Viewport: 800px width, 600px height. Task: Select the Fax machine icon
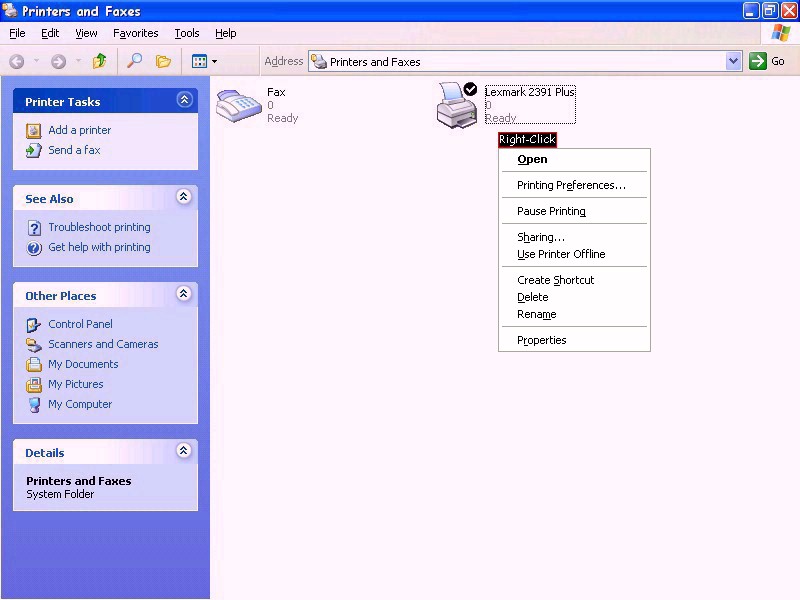click(x=238, y=105)
